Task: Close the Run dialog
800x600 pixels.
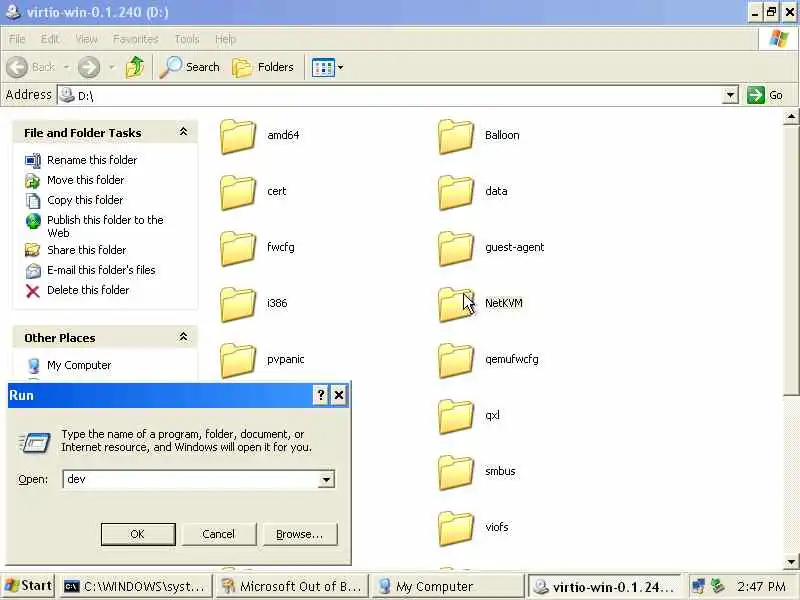Action: [x=339, y=395]
